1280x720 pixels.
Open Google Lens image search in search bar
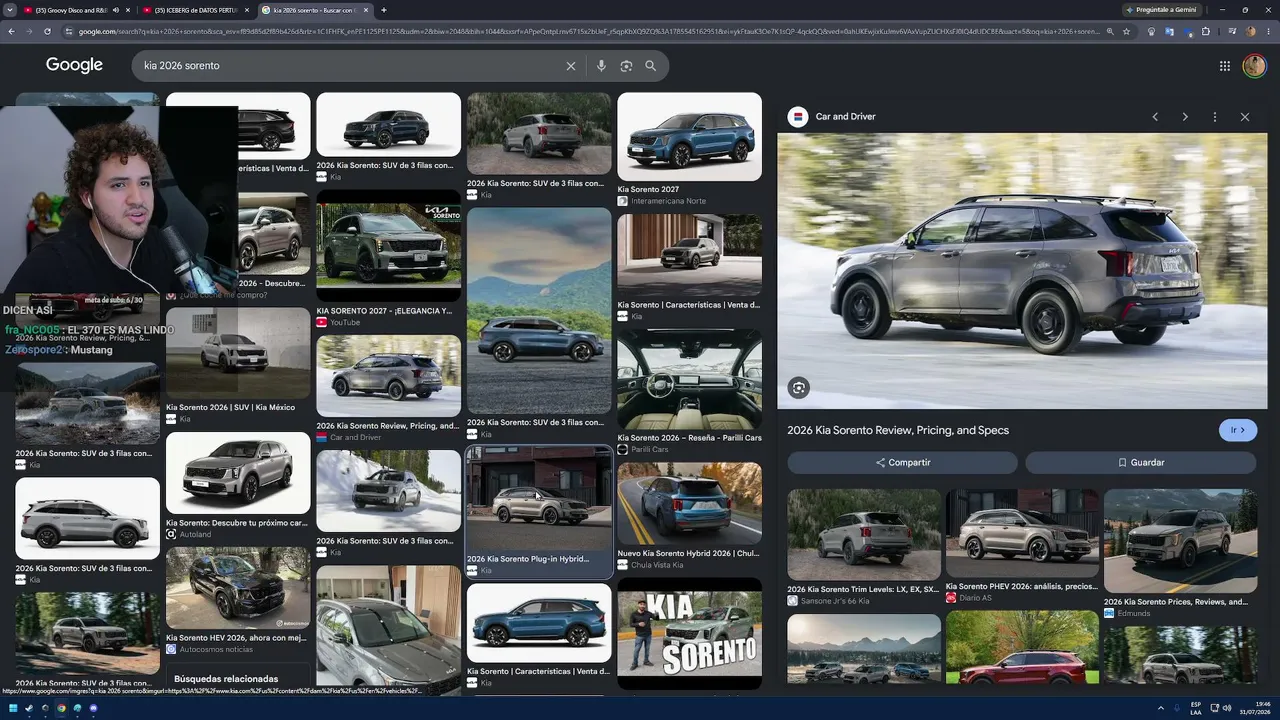coord(626,66)
